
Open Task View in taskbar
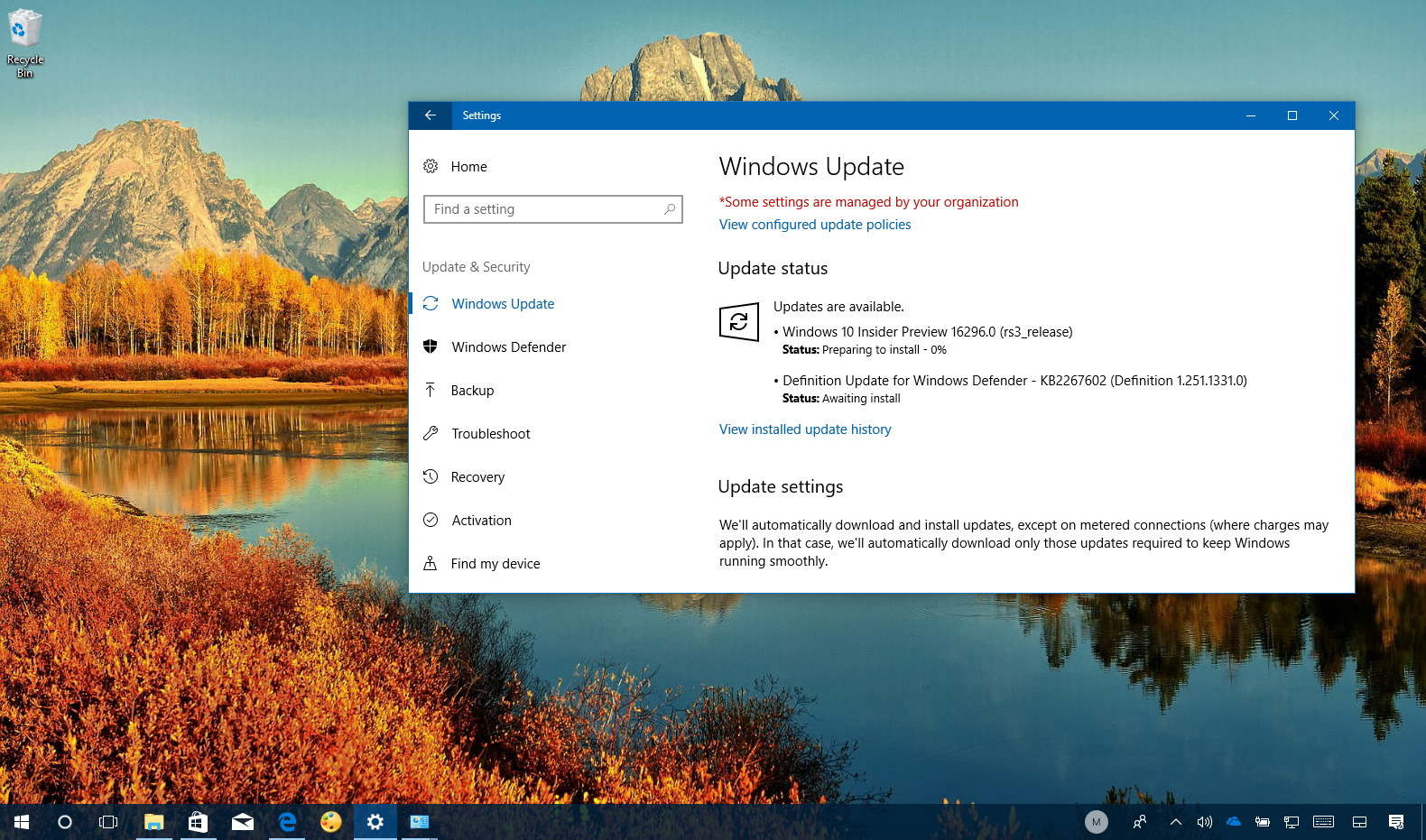pos(108,822)
